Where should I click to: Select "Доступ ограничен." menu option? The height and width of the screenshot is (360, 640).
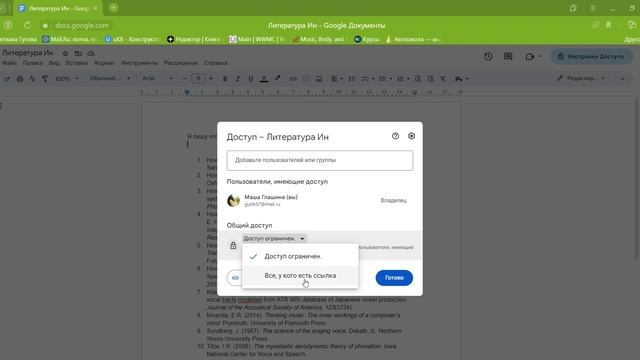tap(300, 256)
